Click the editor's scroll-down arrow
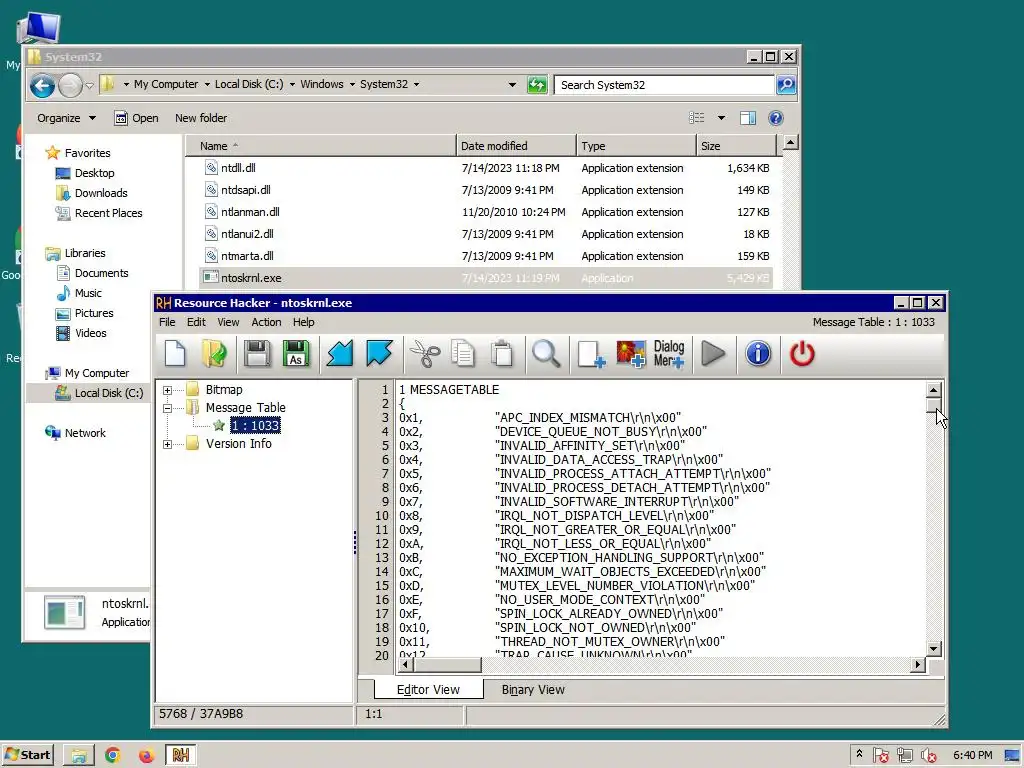 click(933, 649)
